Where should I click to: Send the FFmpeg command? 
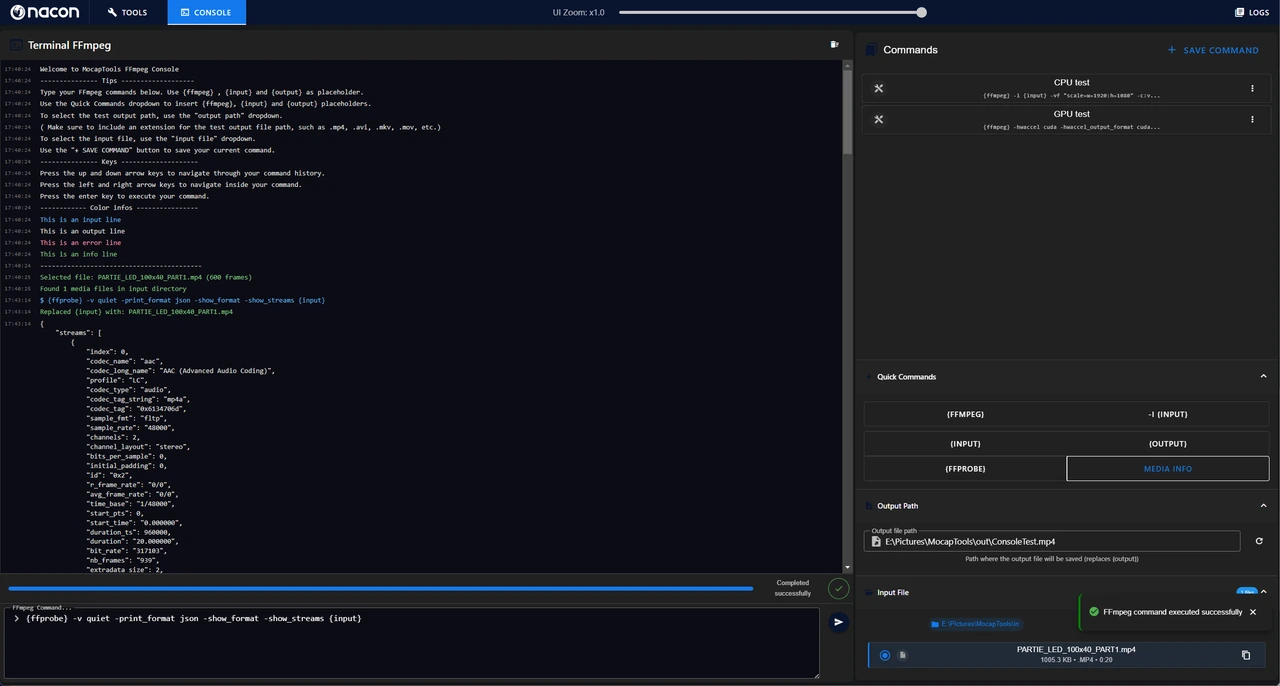[838, 622]
